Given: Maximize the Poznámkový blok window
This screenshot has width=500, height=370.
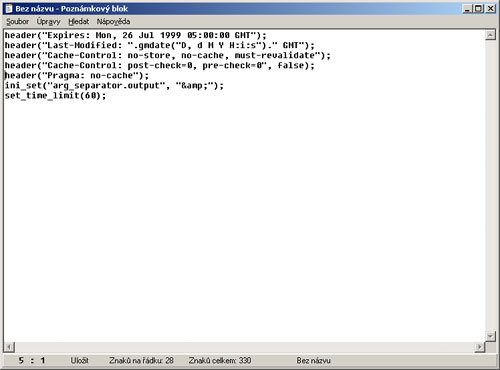Looking at the screenshot, I should 478,8.
